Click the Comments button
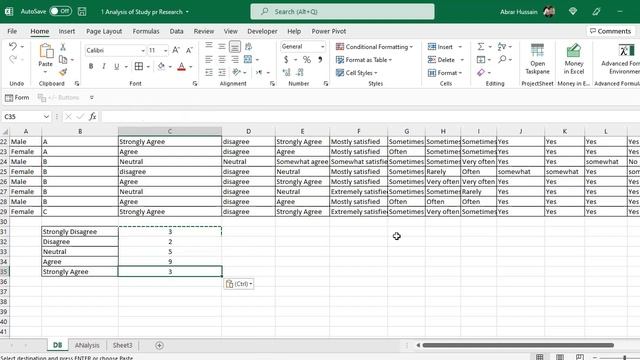This screenshot has height=360, width=640. click(x=611, y=31)
